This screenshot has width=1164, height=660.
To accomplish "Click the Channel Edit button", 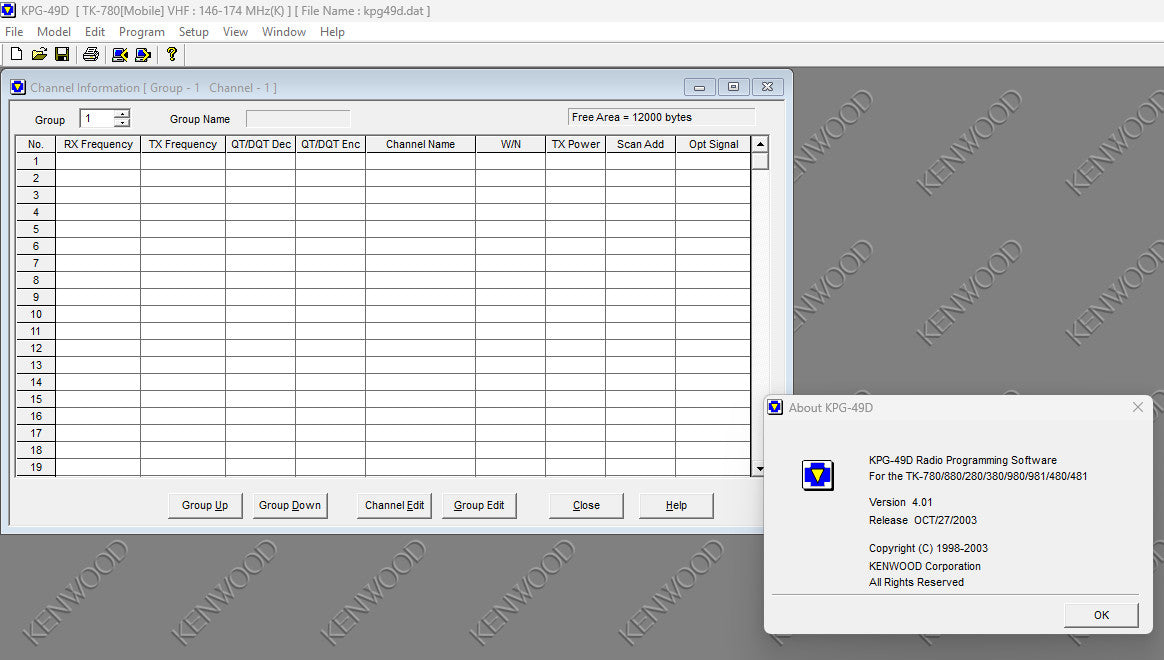I will coord(394,506).
